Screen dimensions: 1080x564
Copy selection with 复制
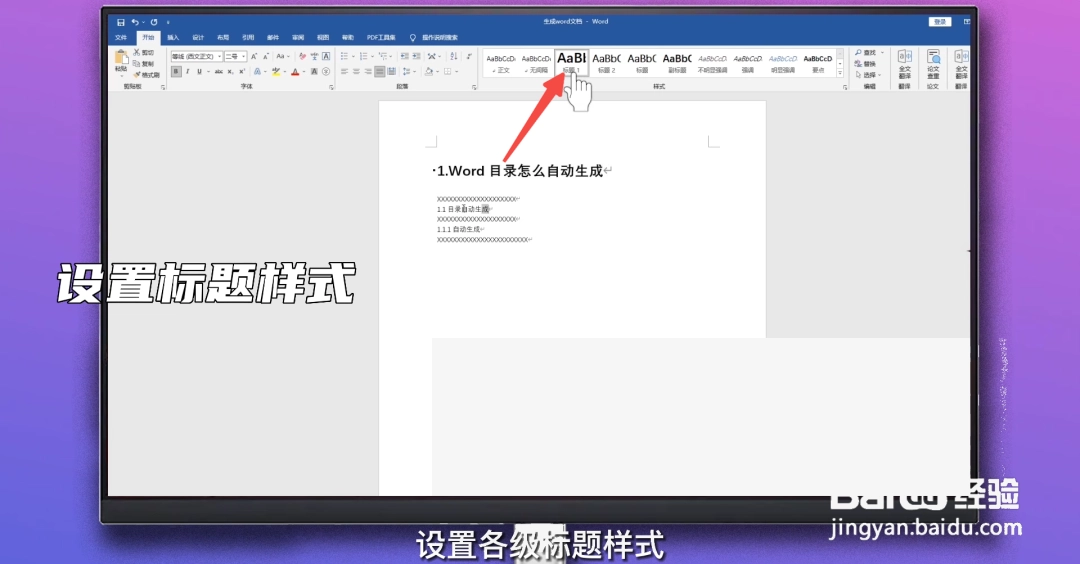(143, 63)
